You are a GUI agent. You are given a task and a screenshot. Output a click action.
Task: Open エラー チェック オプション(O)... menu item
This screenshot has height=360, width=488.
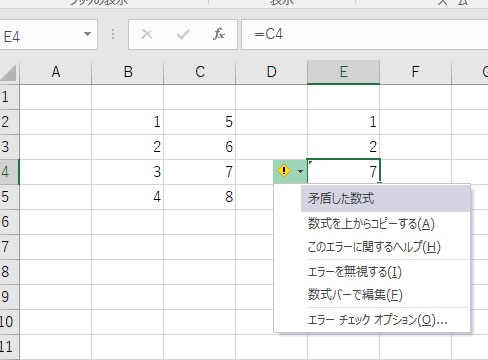click(377, 320)
